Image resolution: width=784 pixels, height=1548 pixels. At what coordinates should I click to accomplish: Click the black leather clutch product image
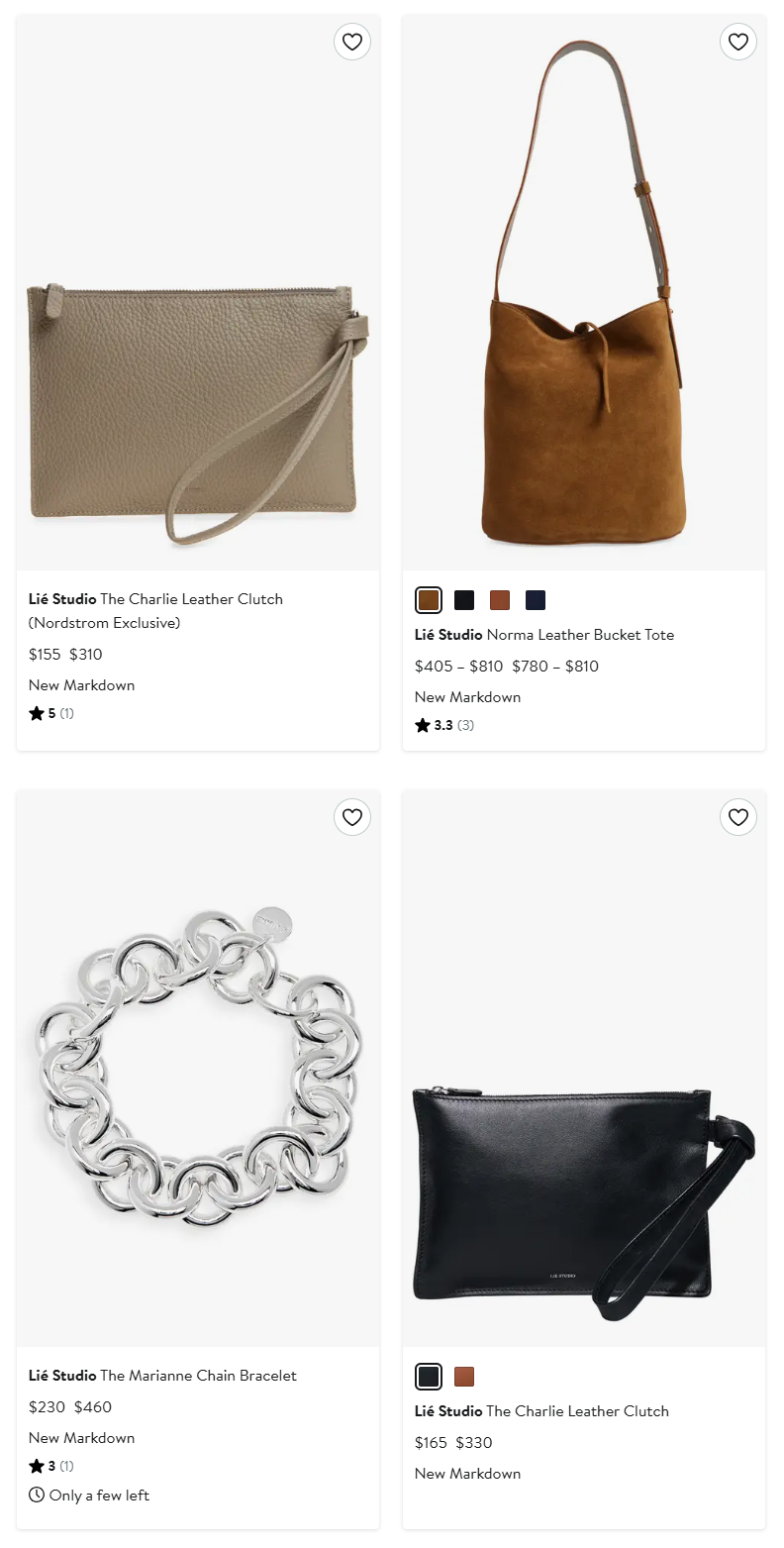click(x=584, y=1069)
